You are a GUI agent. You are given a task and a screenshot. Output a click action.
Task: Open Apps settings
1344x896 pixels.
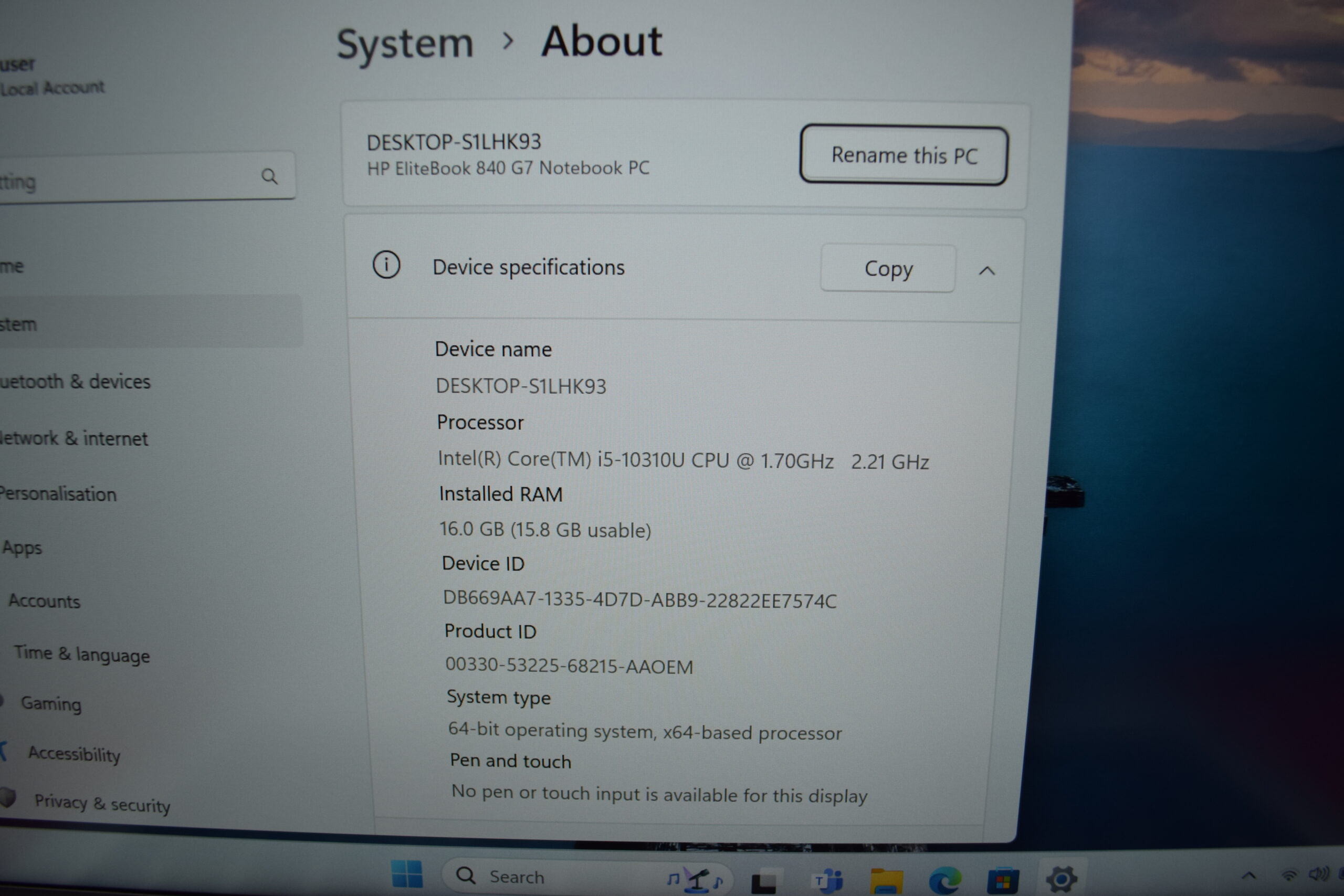(22, 547)
